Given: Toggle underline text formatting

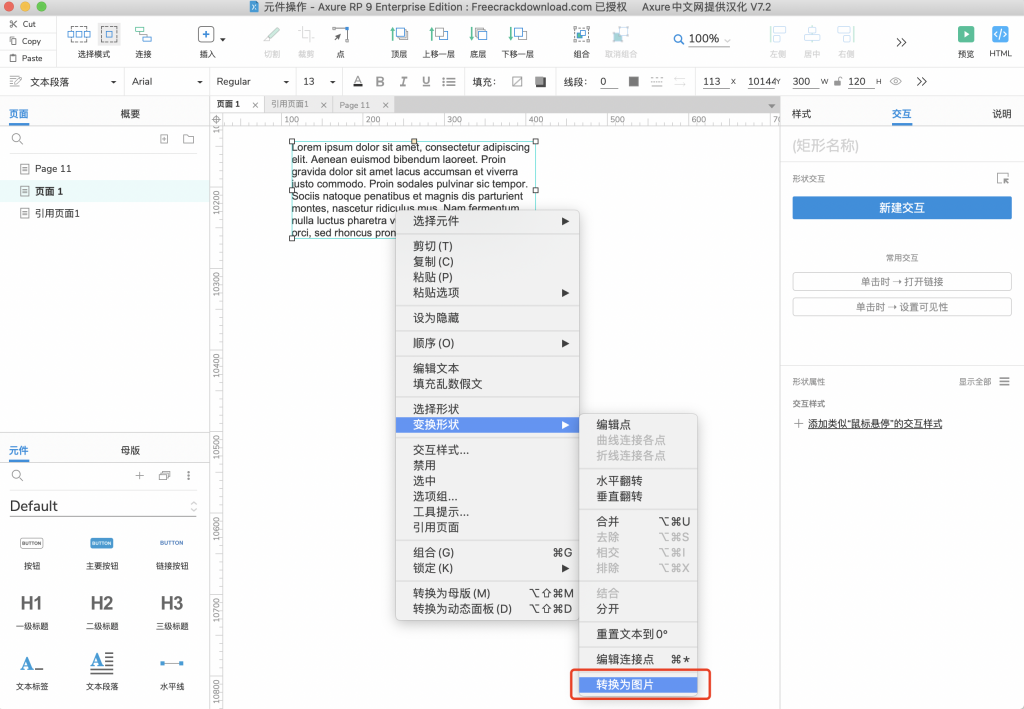Looking at the screenshot, I should [427, 81].
